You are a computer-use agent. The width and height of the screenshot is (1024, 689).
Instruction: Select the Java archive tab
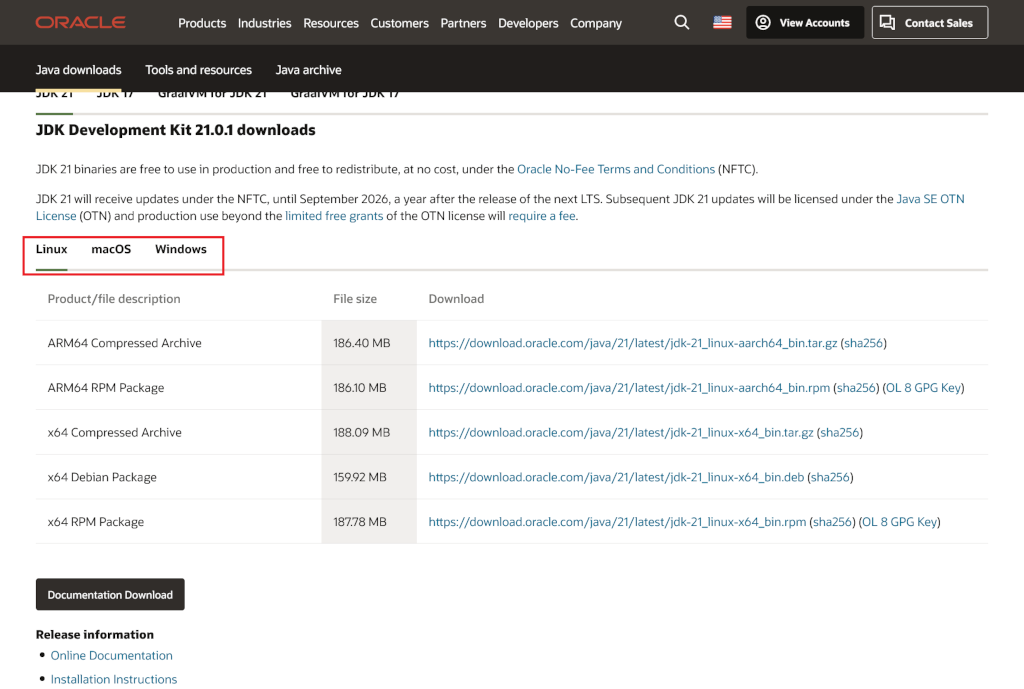point(308,70)
